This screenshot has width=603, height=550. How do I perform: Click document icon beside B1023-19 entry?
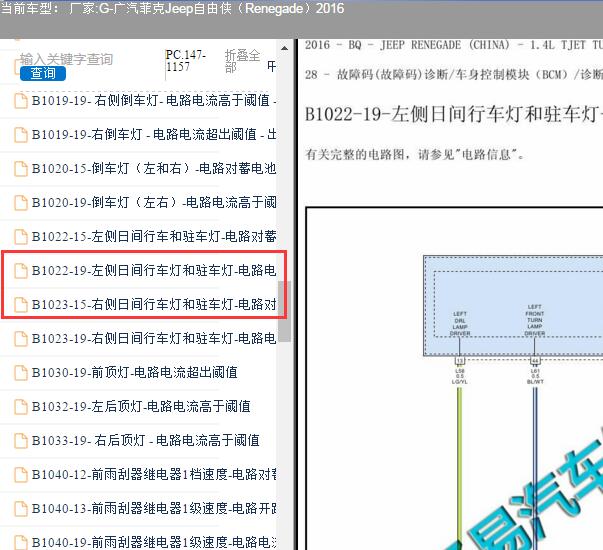point(21,338)
